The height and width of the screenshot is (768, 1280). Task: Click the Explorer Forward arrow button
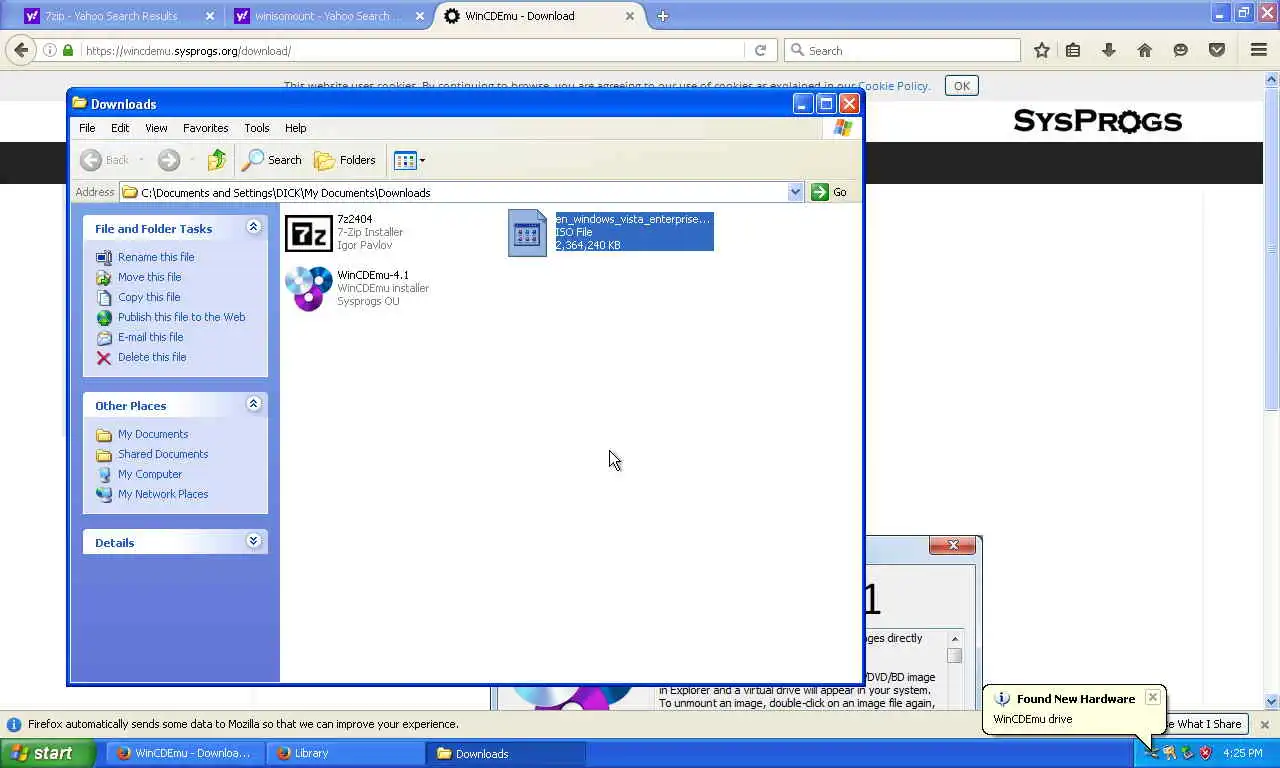[169, 160]
